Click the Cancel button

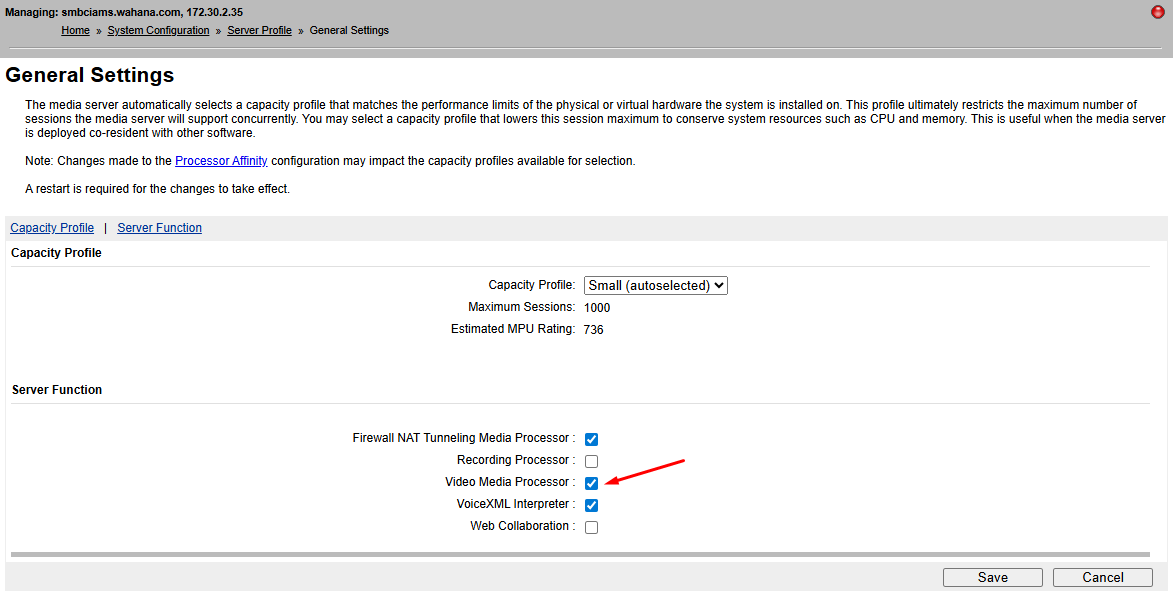(1102, 577)
